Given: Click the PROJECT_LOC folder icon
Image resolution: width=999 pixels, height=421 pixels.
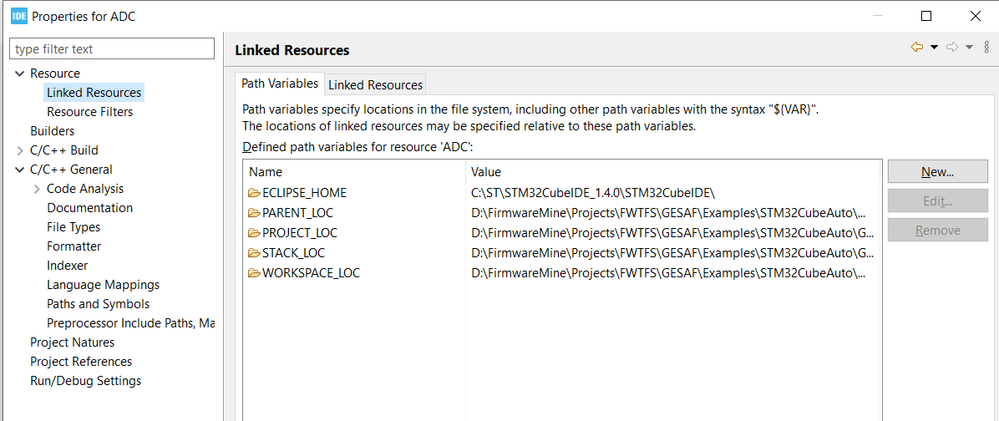Looking at the screenshot, I should coord(254,232).
